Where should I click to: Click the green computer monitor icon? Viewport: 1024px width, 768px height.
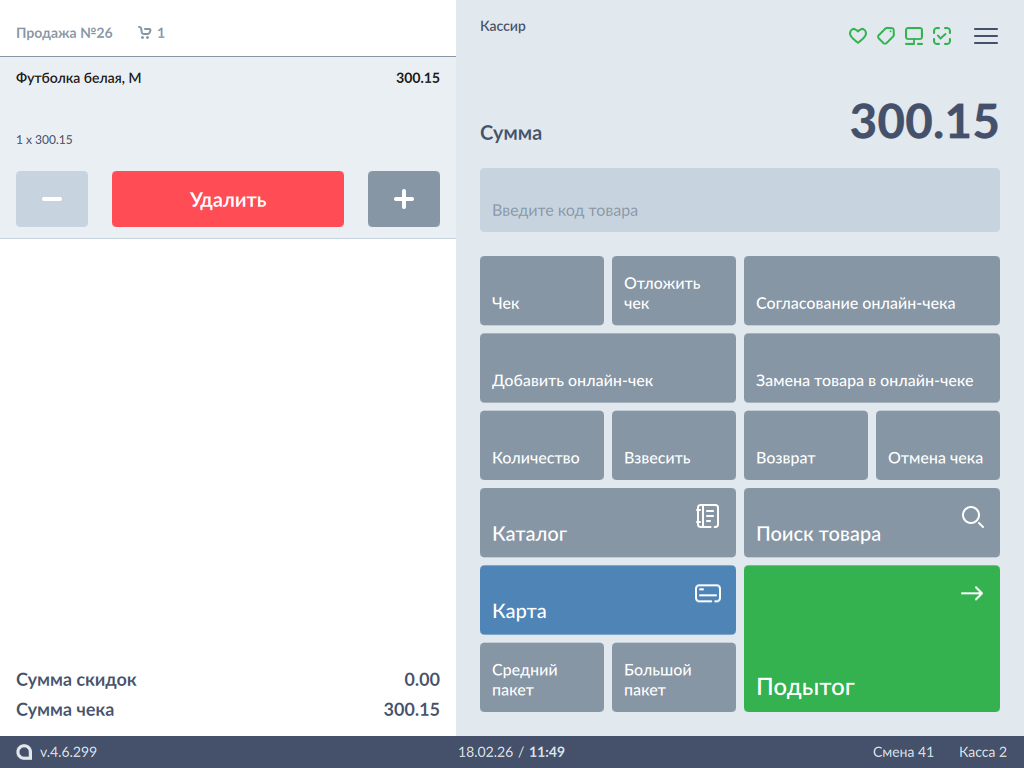(x=914, y=36)
